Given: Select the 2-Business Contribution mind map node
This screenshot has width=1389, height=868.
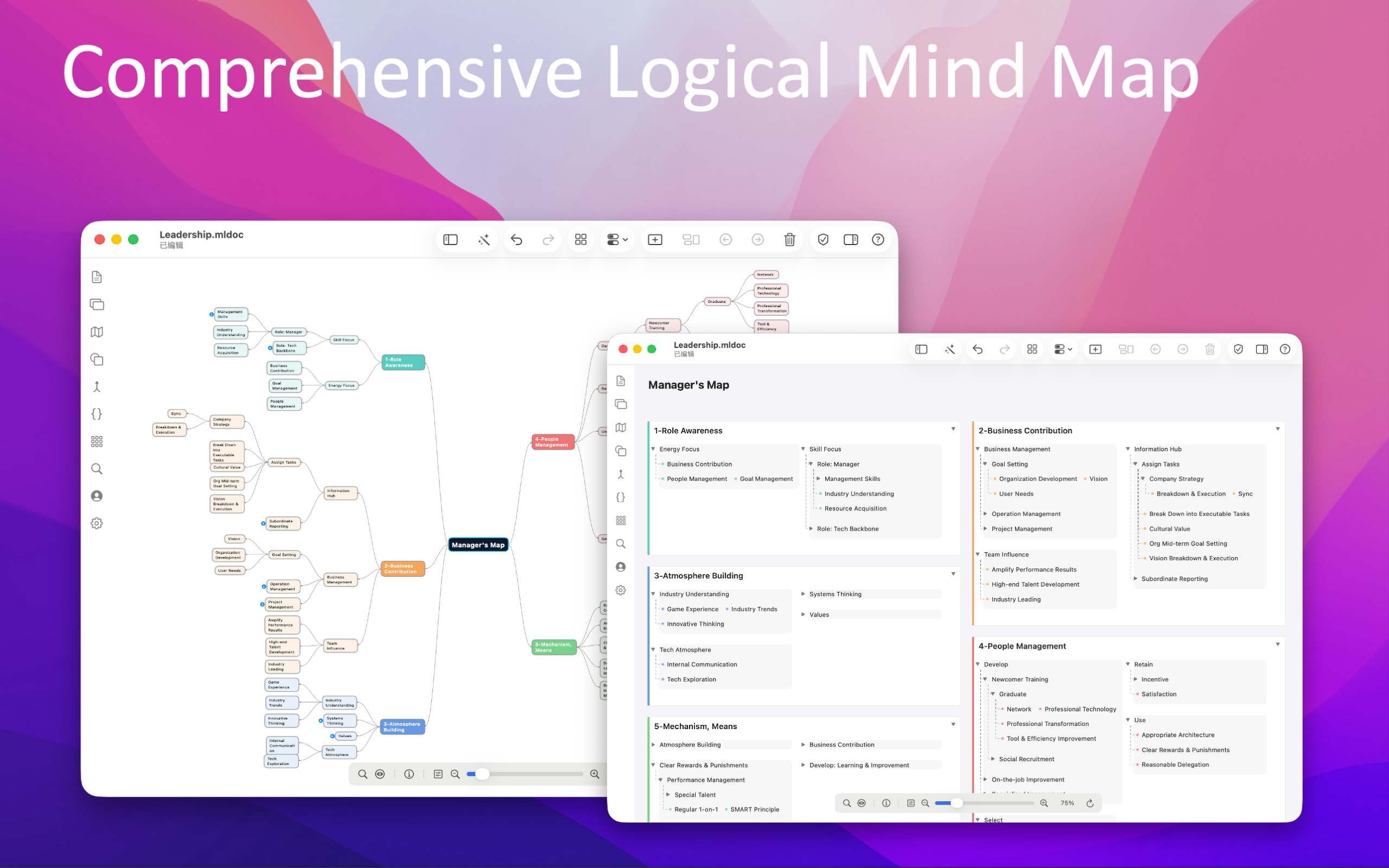Looking at the screenshot, I should coord(403,569).
